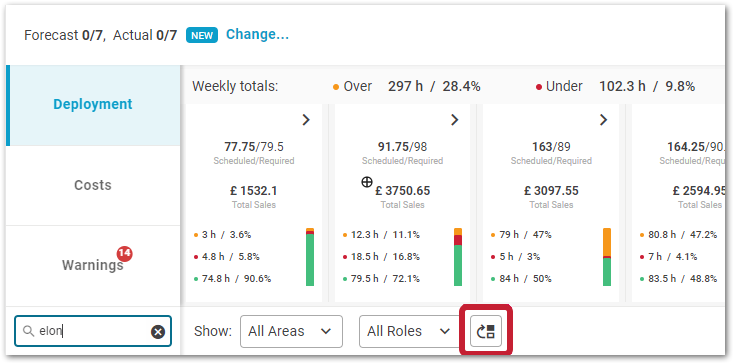The image size is (734, 364).
Task: Switch to the Costs tab
Action: tap(93, 185)
